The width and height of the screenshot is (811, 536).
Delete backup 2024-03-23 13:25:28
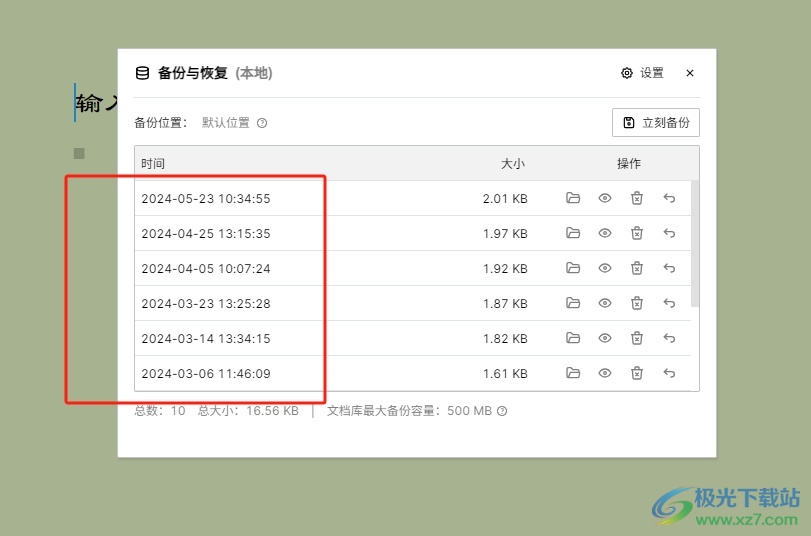[x=637, y=303]
